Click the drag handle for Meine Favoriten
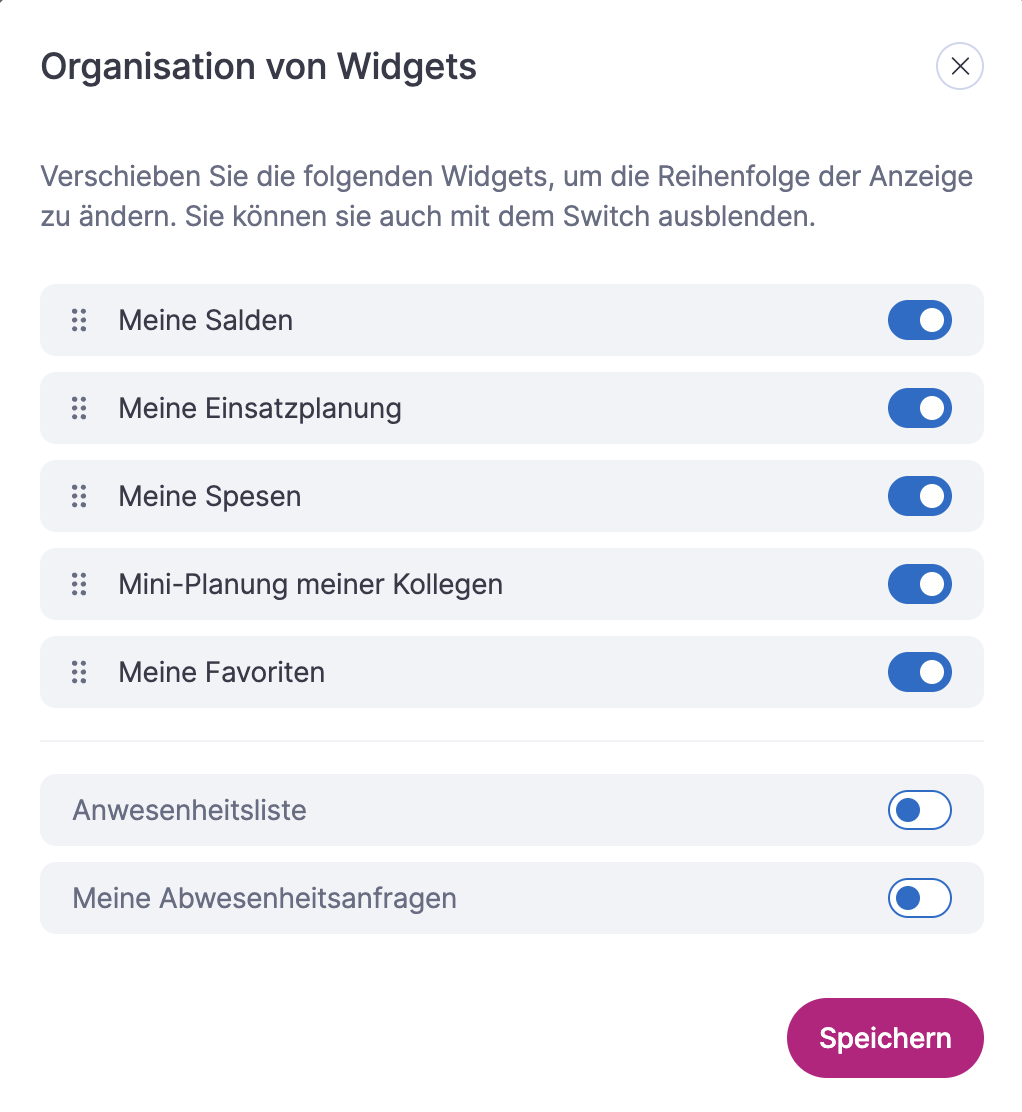Viewport: 1022px width, 1112px height. point(79,672)
